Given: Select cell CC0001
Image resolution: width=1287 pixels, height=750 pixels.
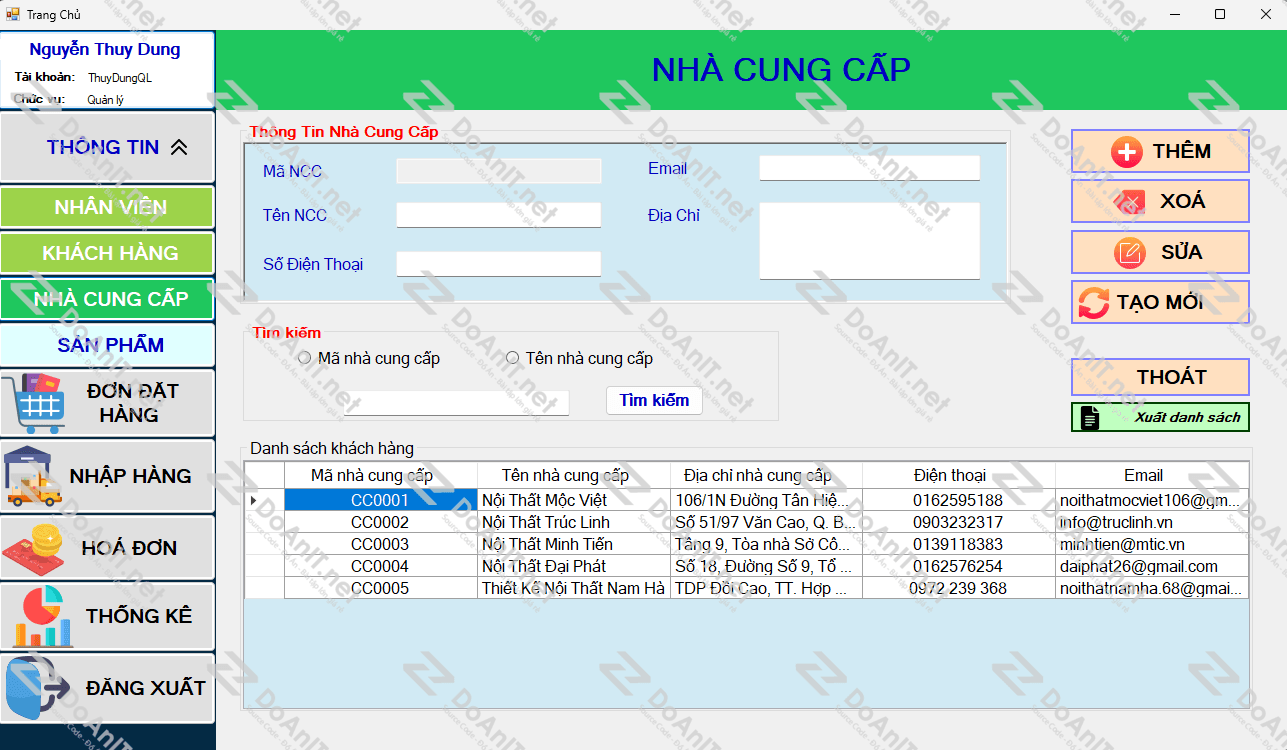Looking at the screenshot, I should [x=381, y=500].
